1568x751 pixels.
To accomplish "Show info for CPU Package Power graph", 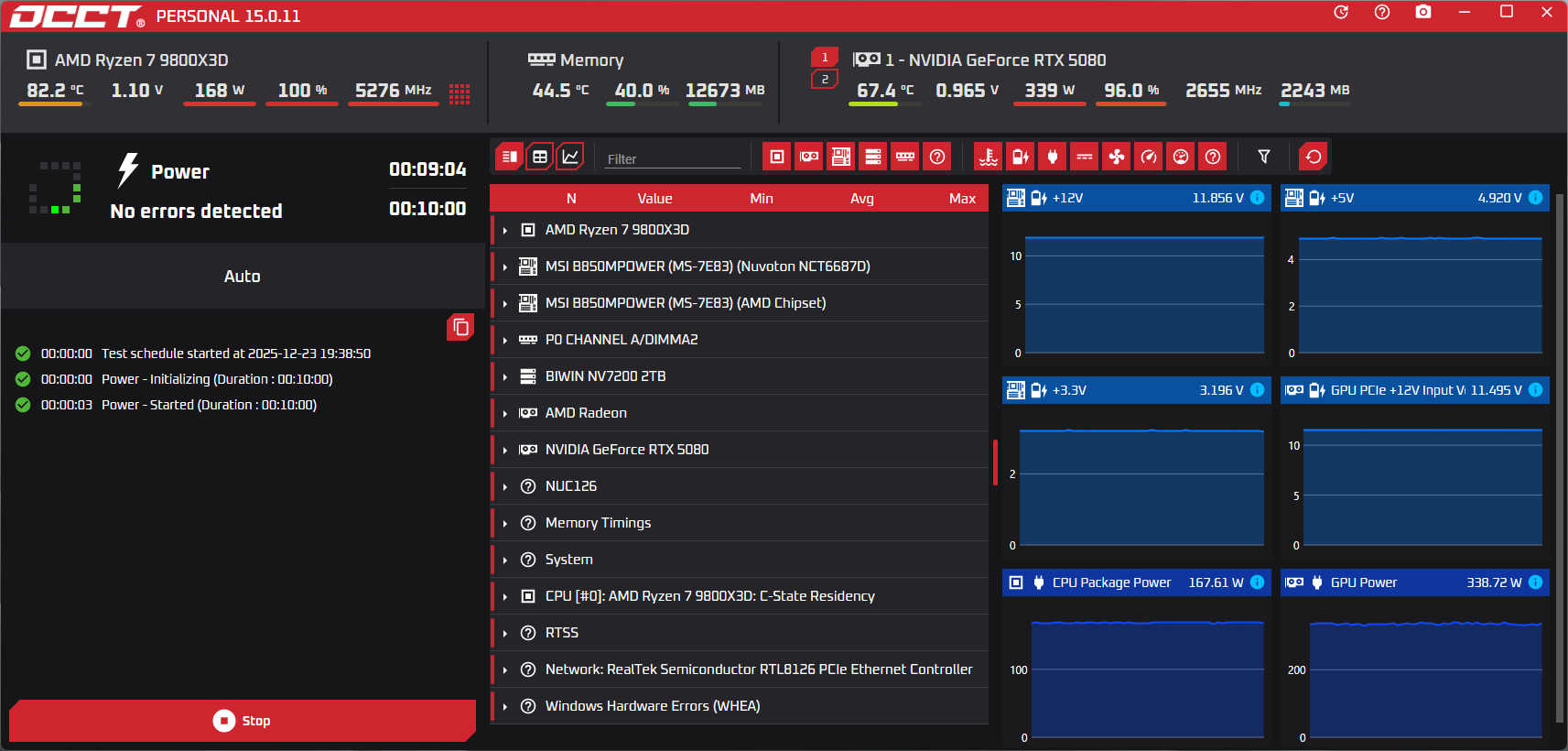I will coord(1258,582).
